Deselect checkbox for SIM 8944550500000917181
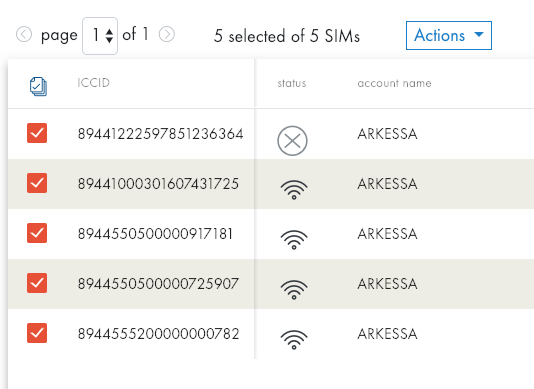The image size is (534, 389). pos(37,233)
